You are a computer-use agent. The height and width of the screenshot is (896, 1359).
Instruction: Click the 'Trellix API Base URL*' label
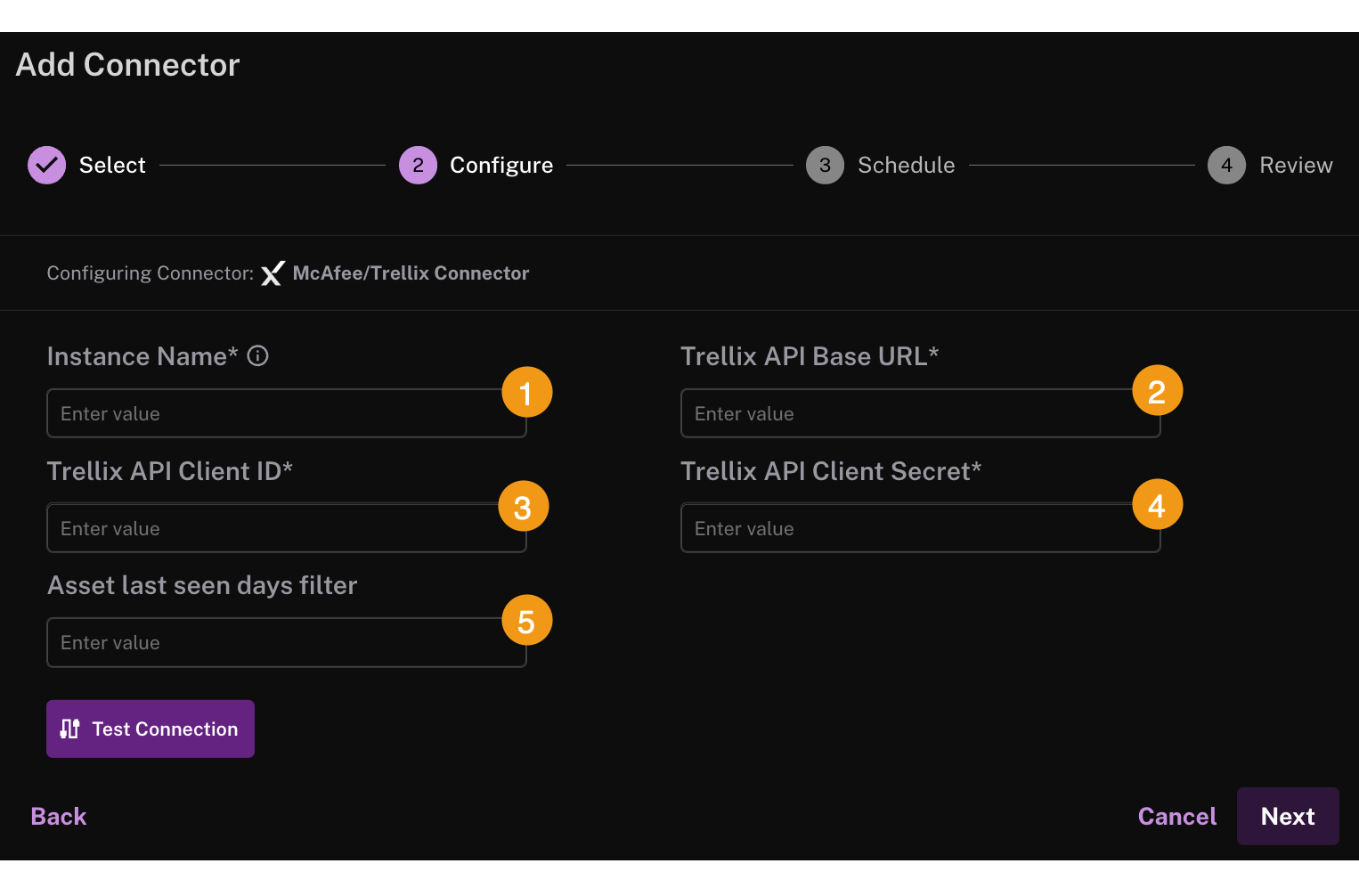[810, 356]
